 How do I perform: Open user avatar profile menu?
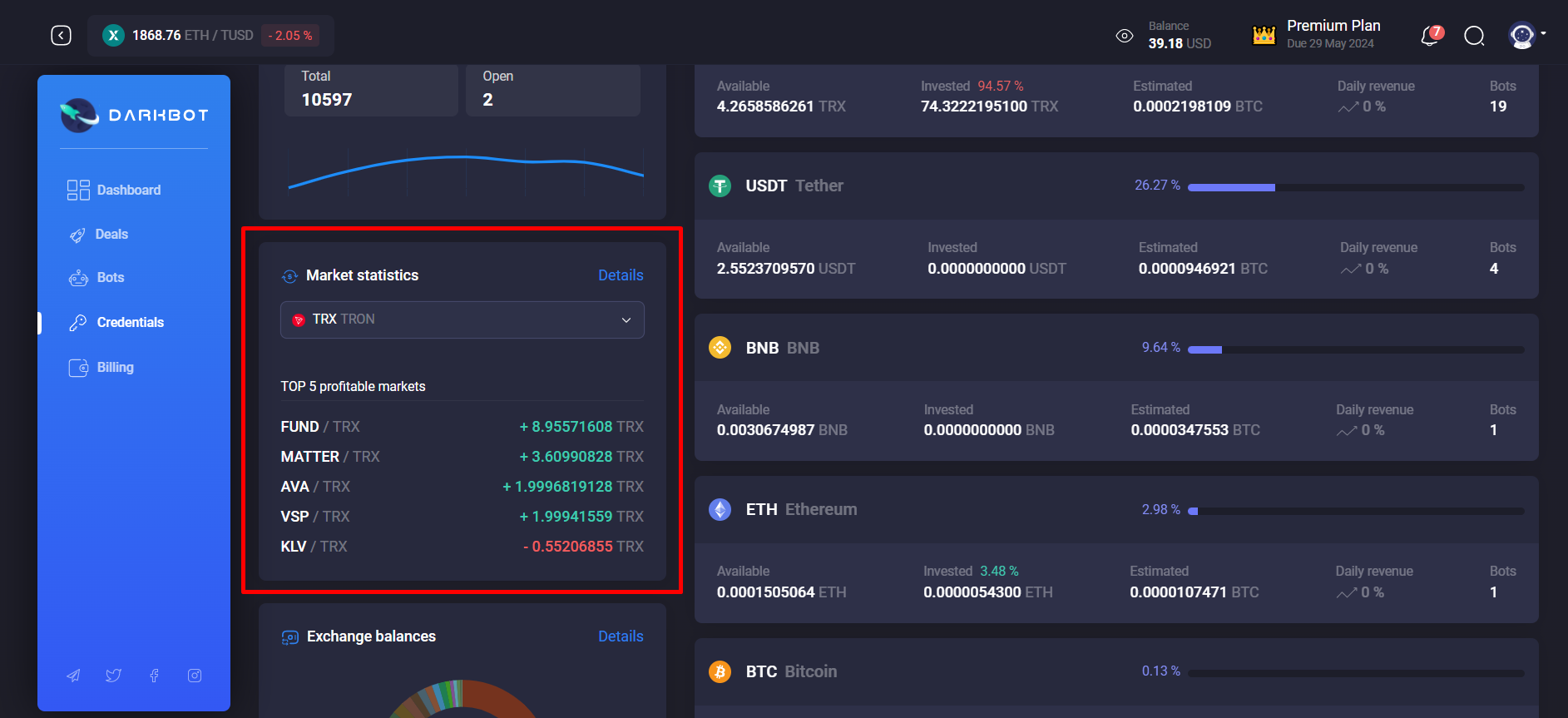[x=1526, y=35]
